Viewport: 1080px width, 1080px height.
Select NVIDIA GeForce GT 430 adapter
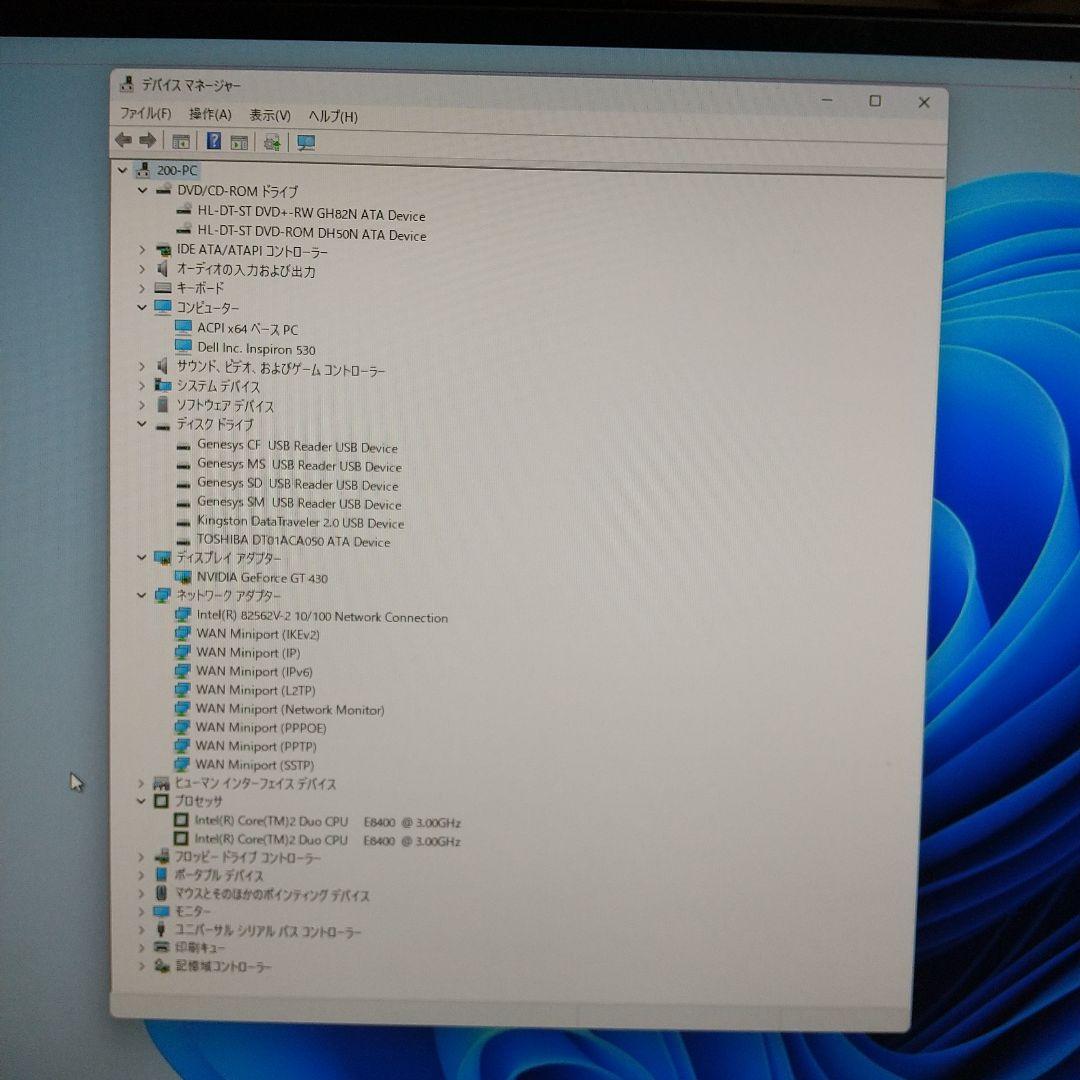(x=262, y=578)
